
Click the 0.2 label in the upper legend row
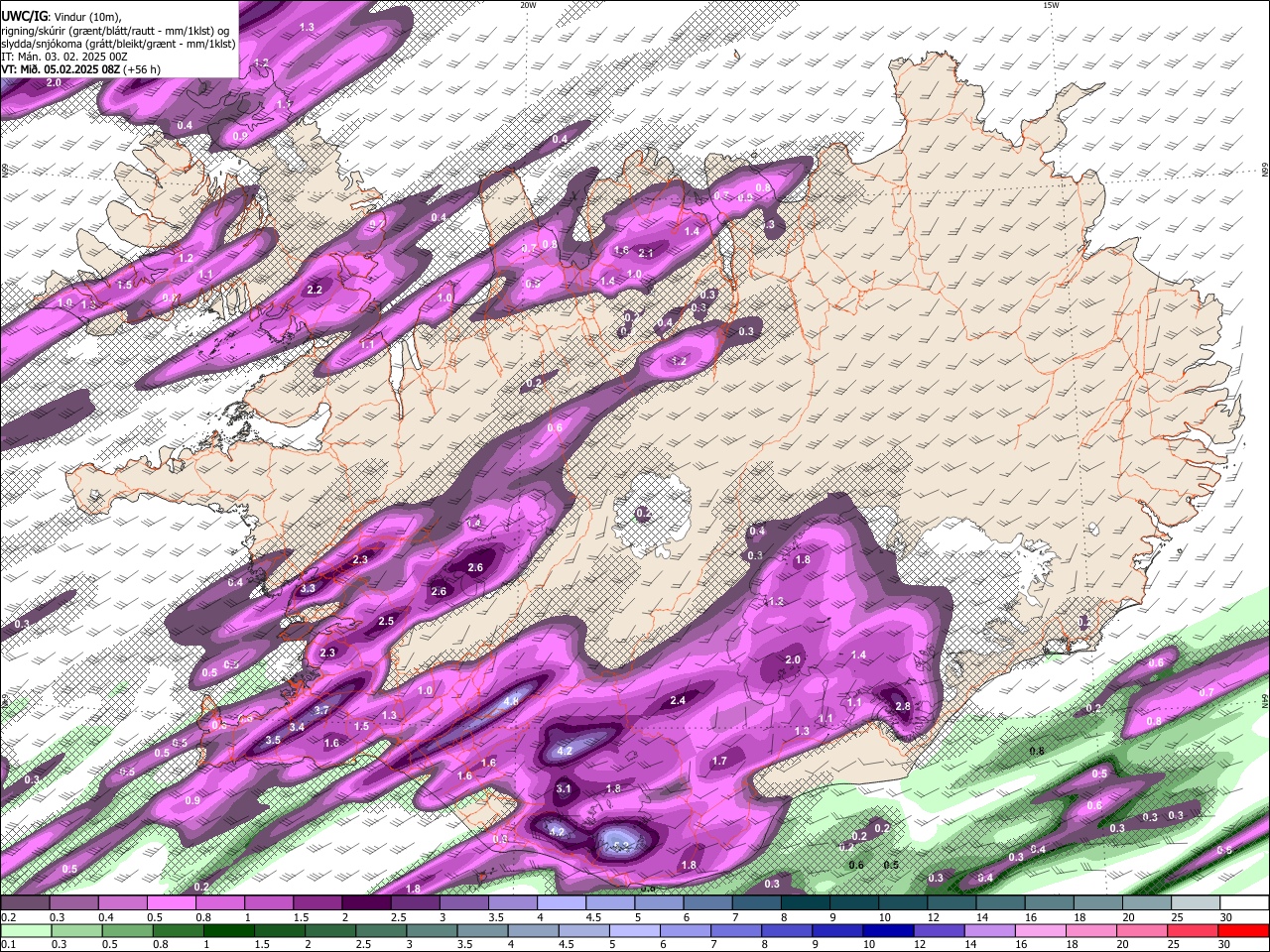click(x=7, y=917)
